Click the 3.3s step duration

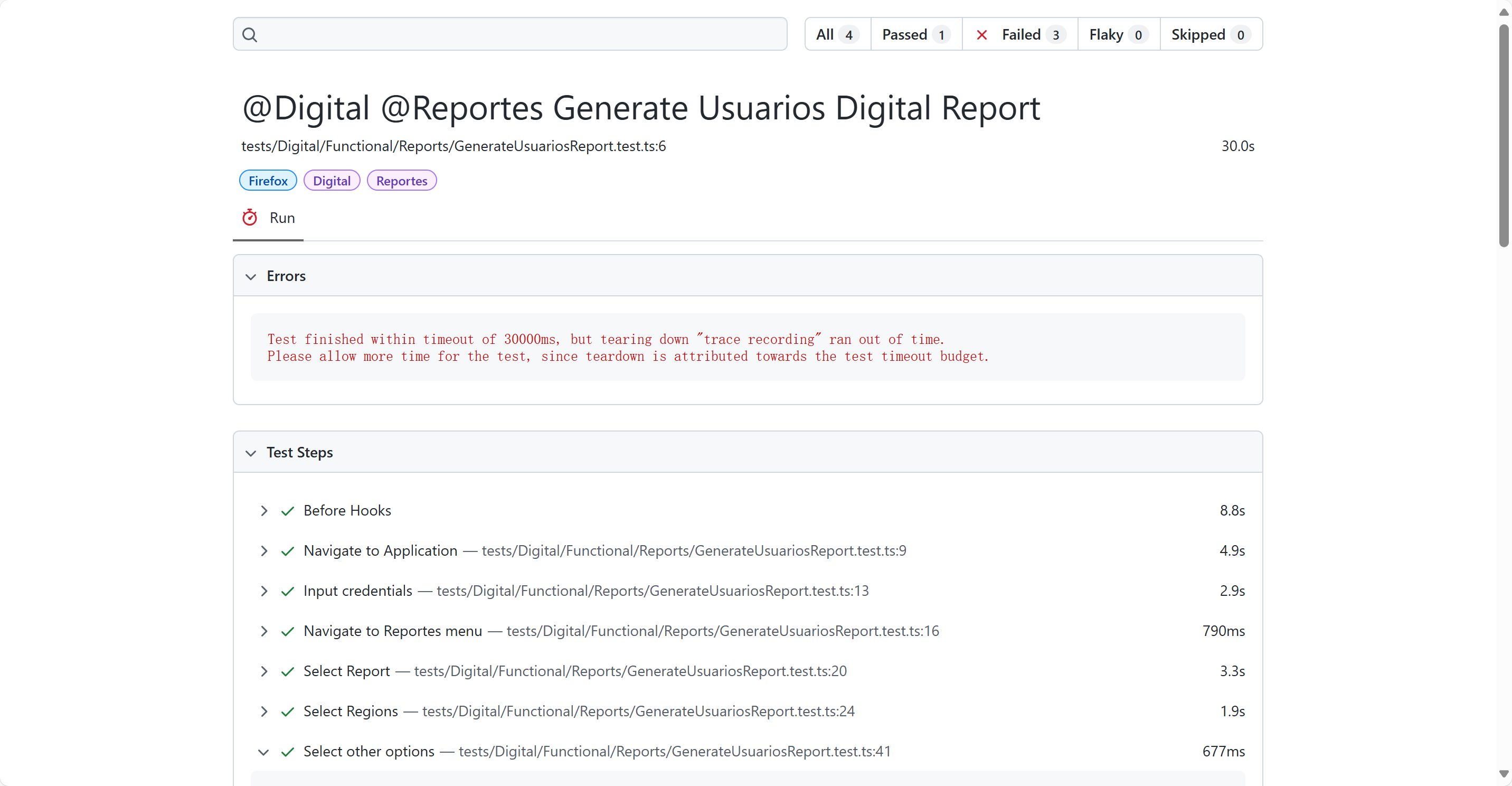[1232, 671]
